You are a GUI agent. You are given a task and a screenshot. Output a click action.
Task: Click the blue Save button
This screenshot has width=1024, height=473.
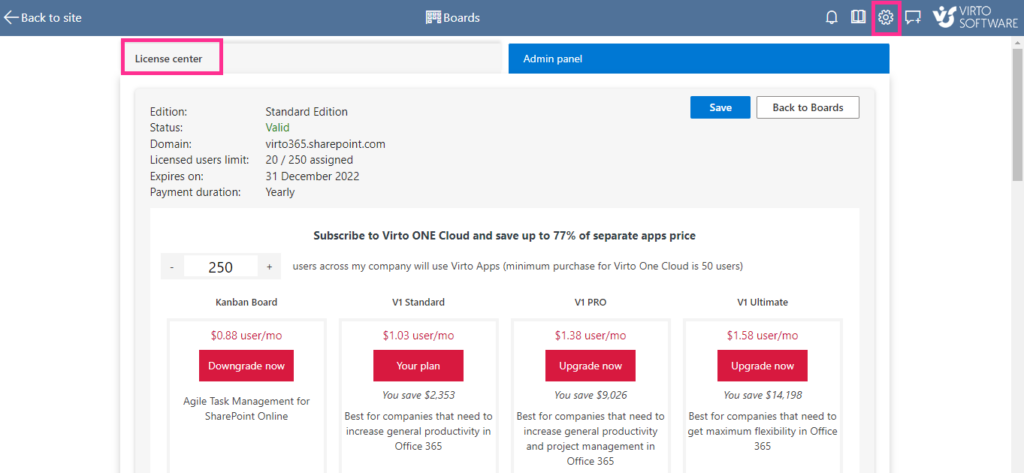(x=720, y=108)
